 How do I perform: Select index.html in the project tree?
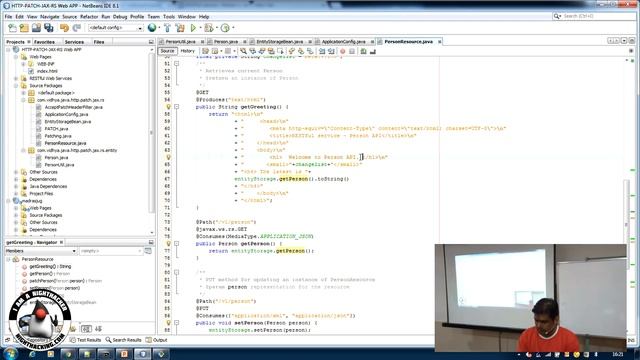(x=47, y=71)
